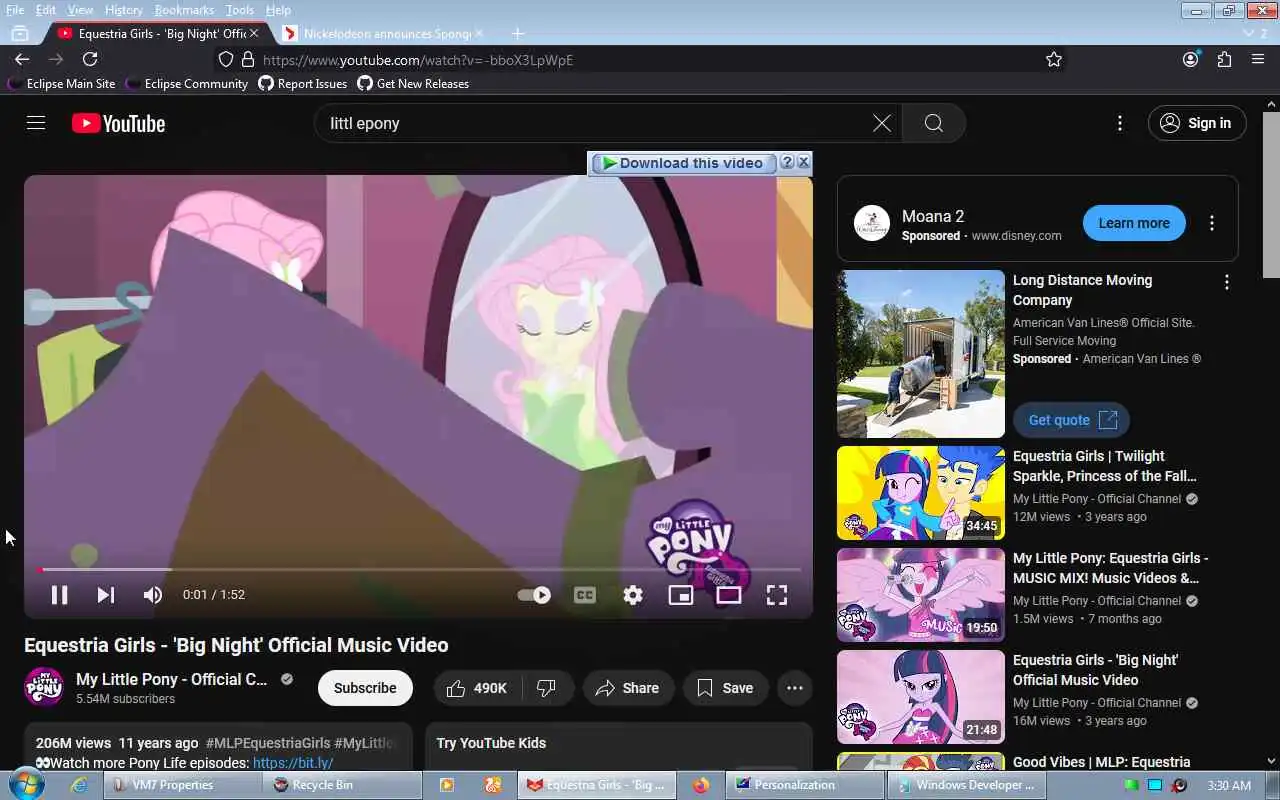This screenshot has width=1280, height=800.
Task: Open the Edit menu
Action: [x=46, y=10]
